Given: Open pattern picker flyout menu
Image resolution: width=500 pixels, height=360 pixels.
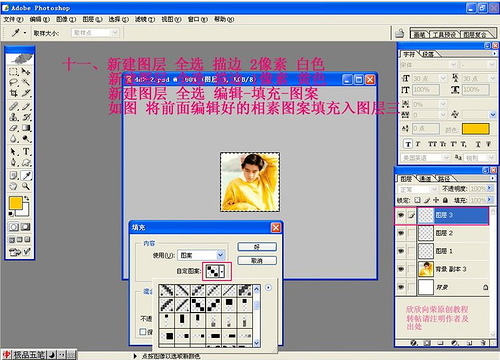Looking at the screenshot, I should (268, 287).
